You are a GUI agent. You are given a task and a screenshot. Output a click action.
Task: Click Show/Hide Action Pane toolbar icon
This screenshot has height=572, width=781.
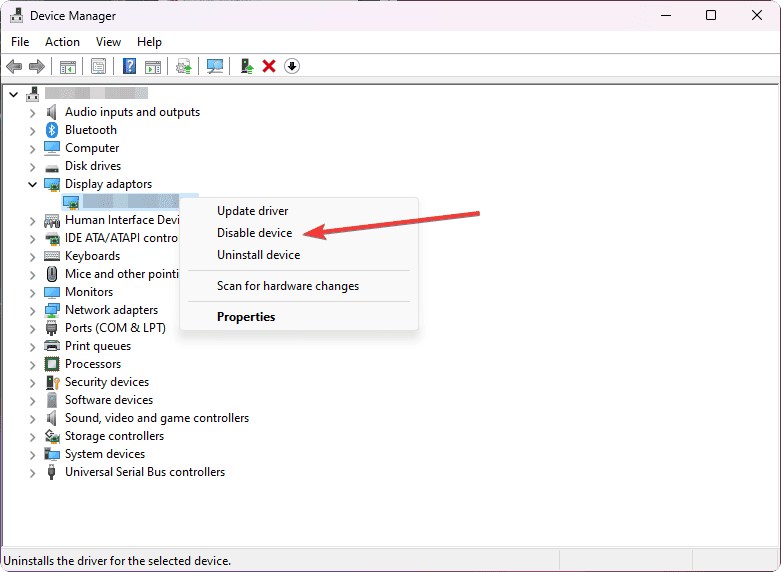point(153,66)
